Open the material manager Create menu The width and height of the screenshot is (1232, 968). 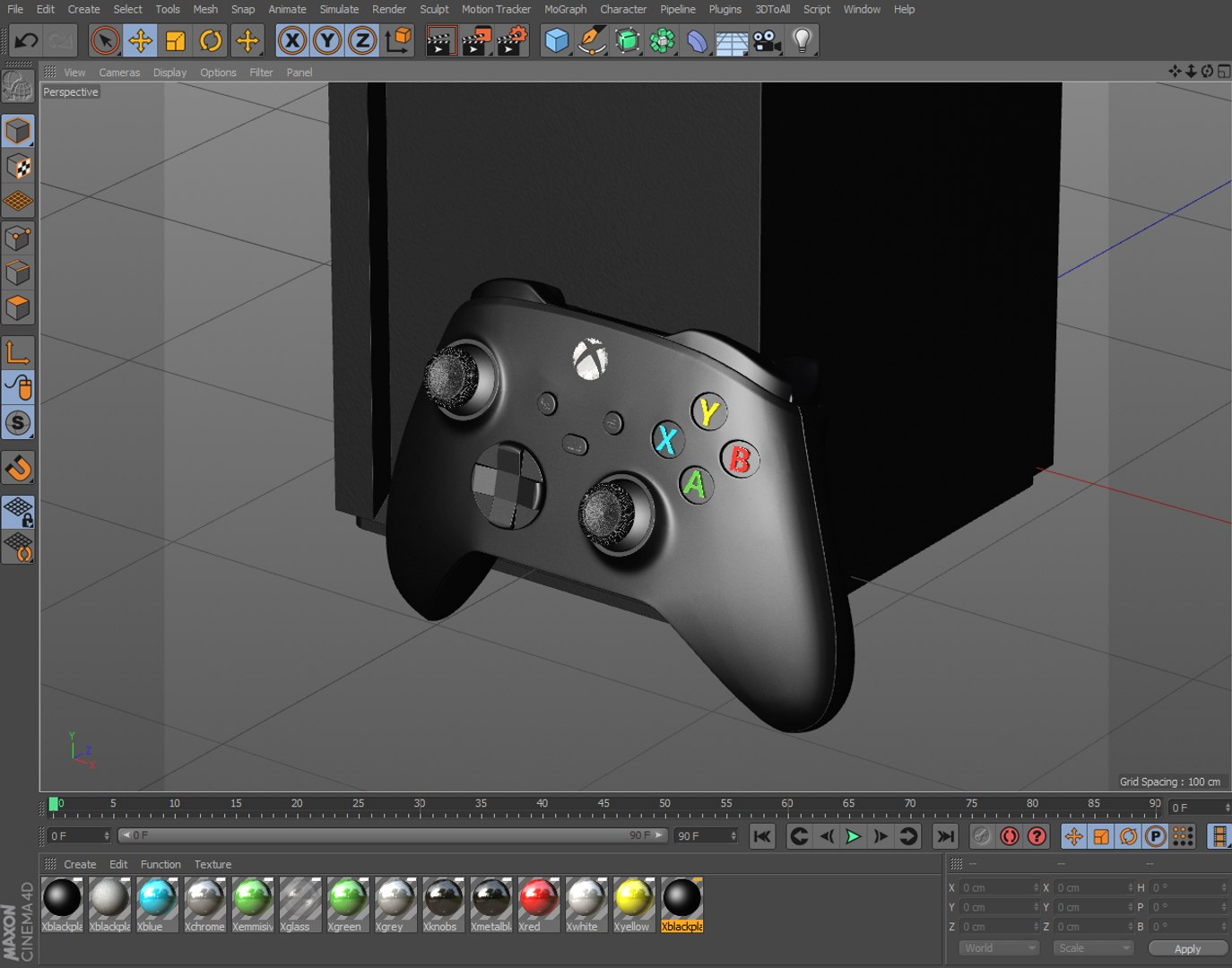tap(80, 864)
